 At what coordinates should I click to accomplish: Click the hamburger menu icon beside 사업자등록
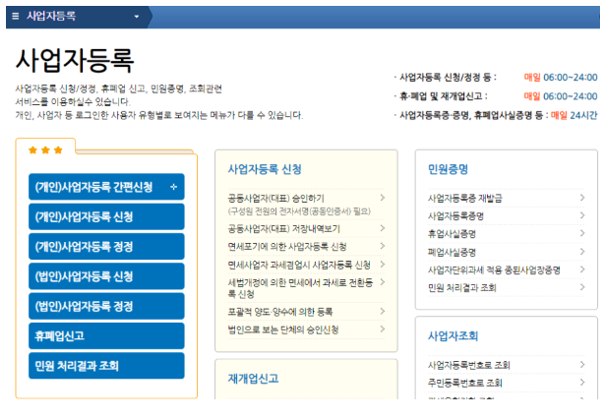point(15,16)
